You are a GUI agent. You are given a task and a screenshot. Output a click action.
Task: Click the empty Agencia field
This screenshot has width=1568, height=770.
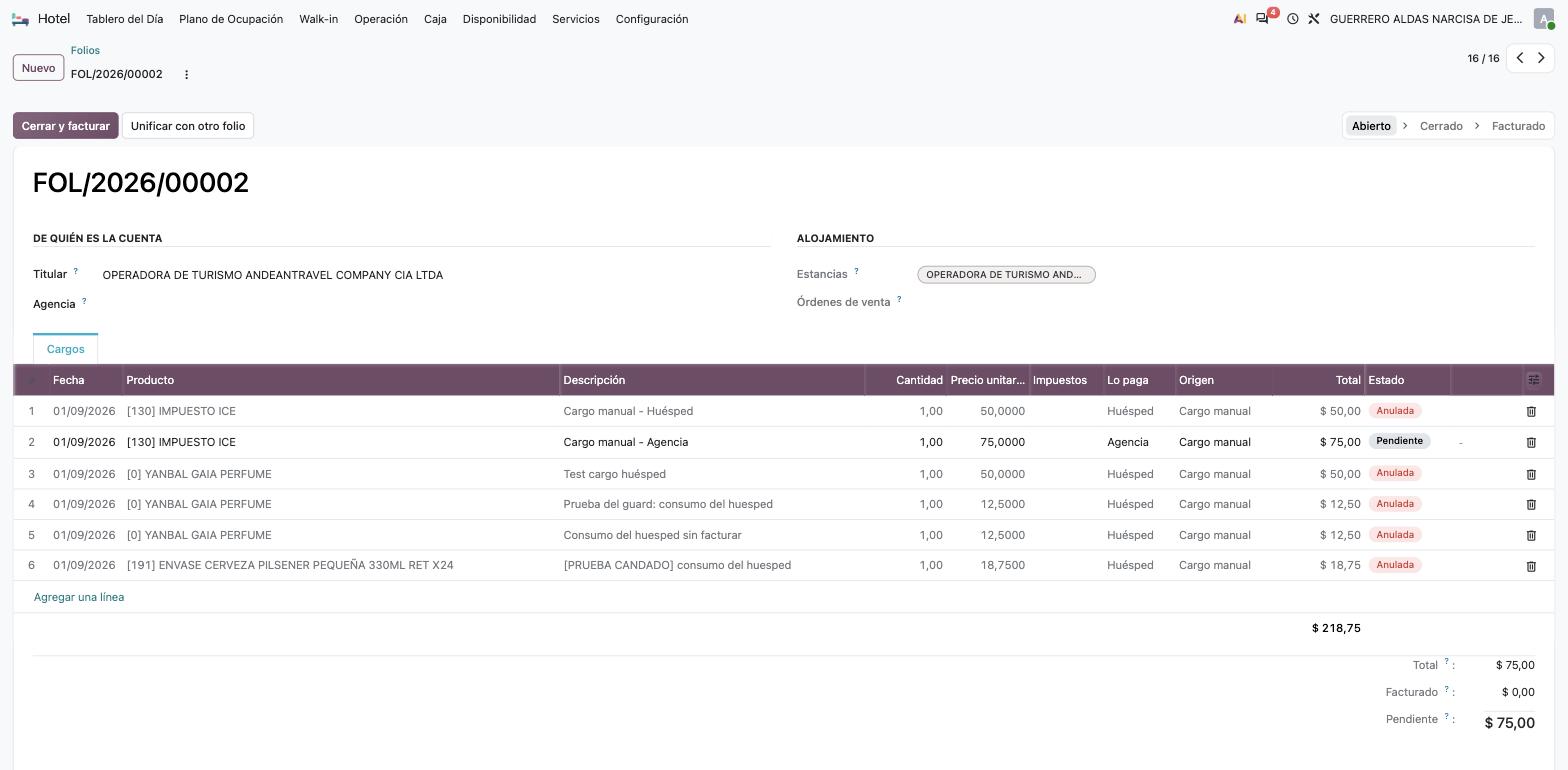(x=435, y=304)
